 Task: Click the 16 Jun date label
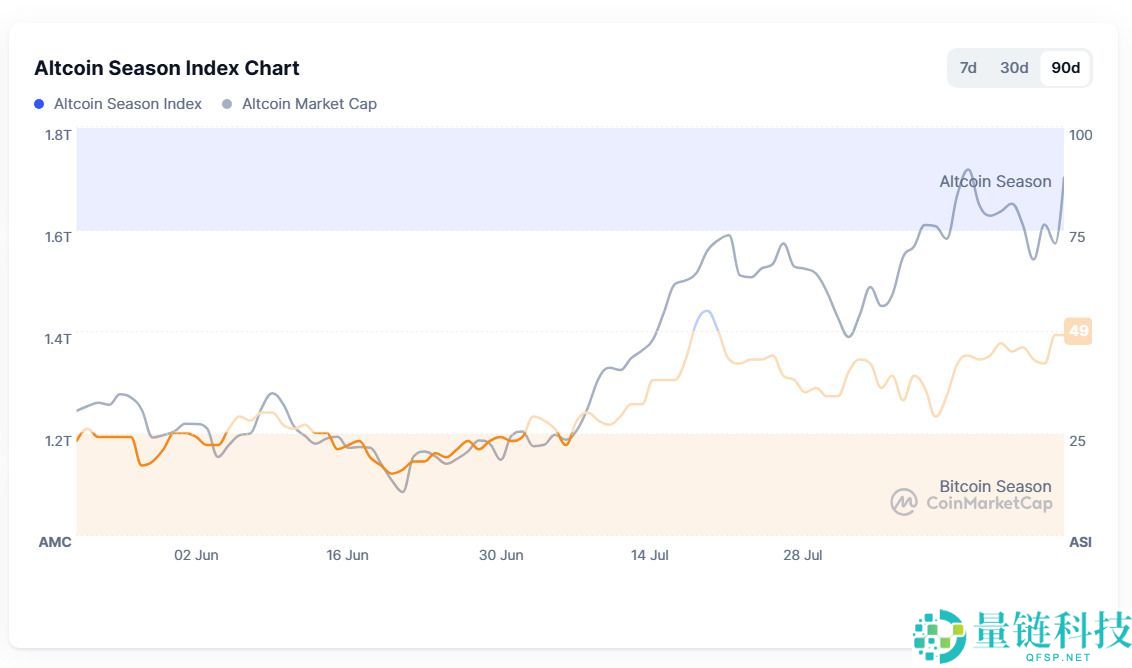347,555
